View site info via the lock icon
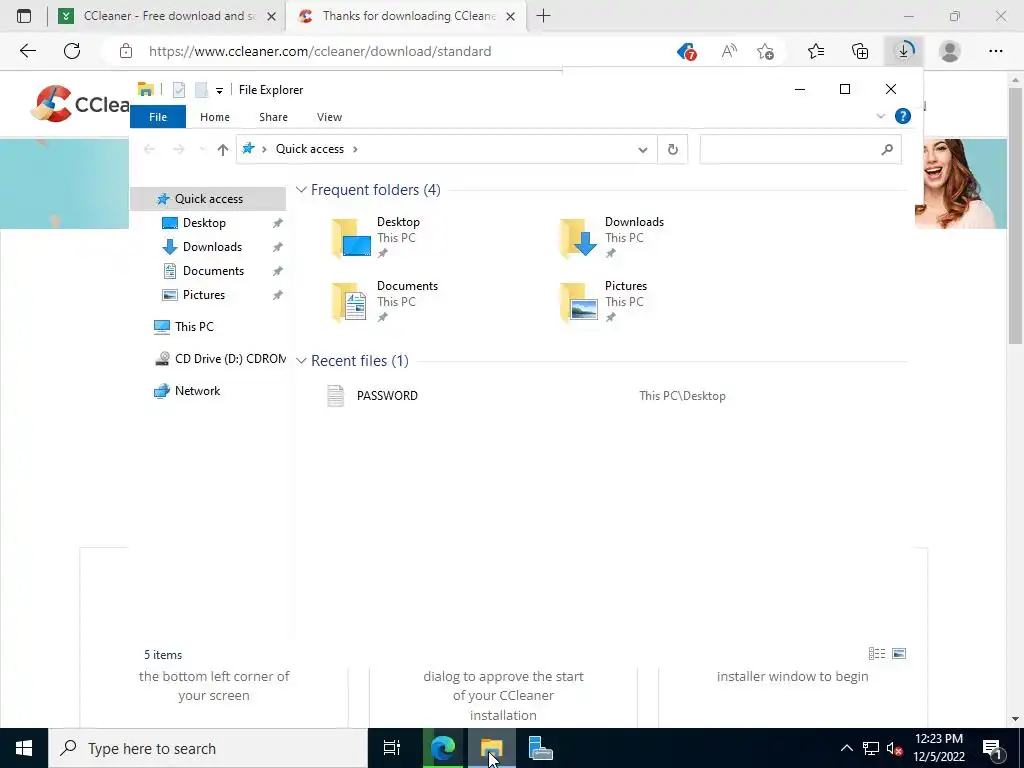 click(x=126, y=51)
